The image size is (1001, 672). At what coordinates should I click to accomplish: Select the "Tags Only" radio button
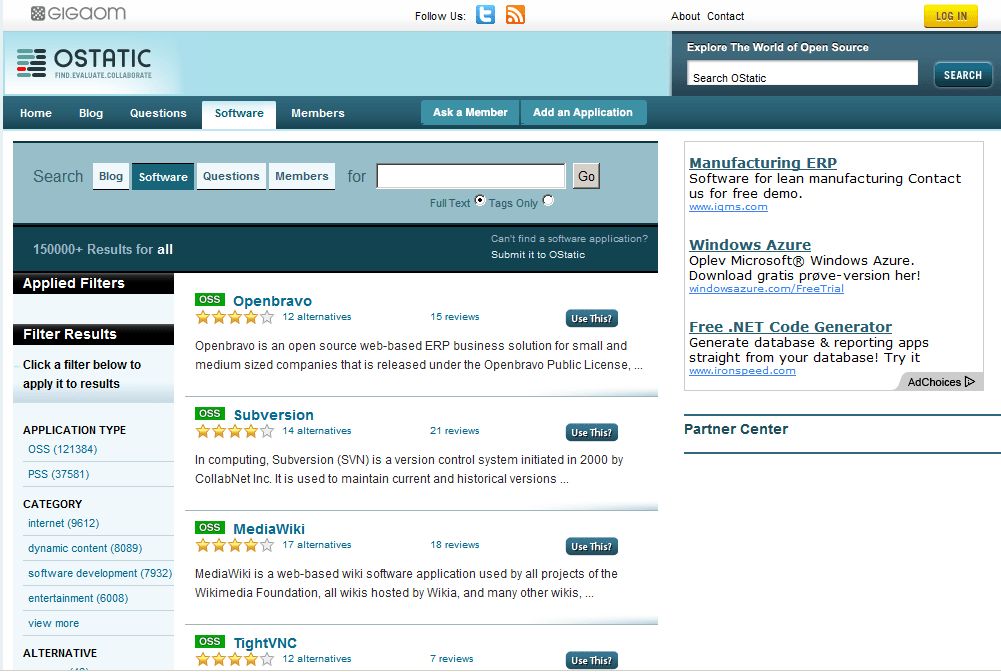[547, 200]
